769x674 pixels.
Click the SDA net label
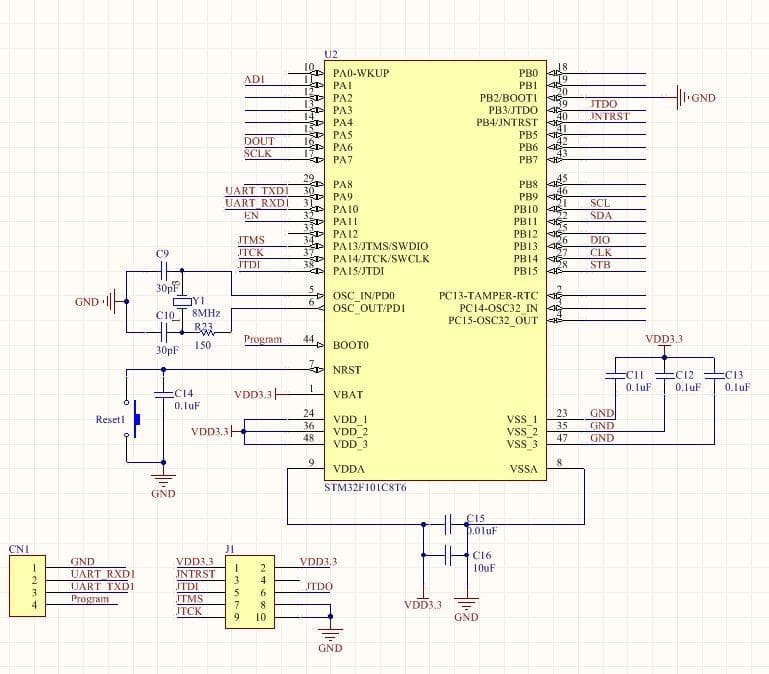[x=601, y=215]
